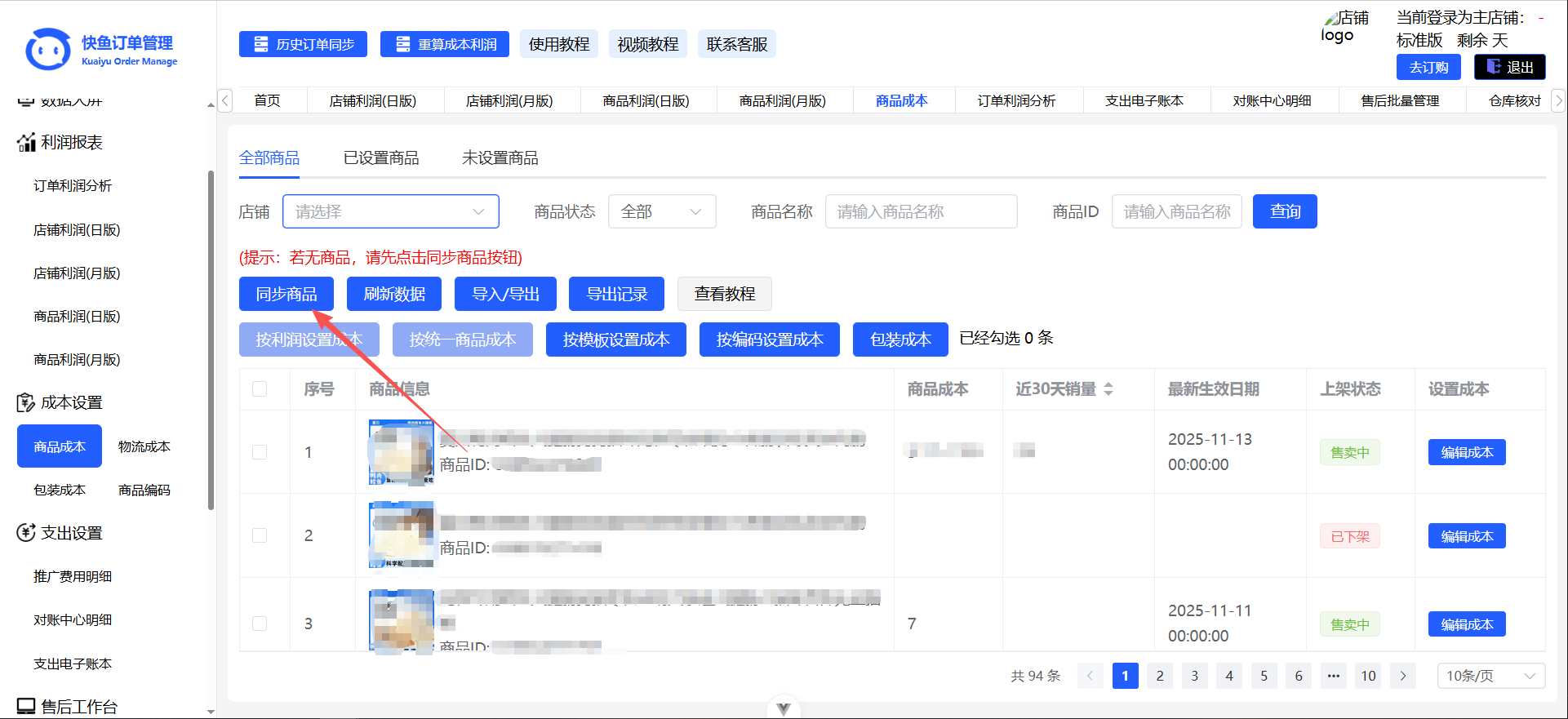
Task: Open the 10条/页 page size dropdown
Action: click(x=1490, y=676)
